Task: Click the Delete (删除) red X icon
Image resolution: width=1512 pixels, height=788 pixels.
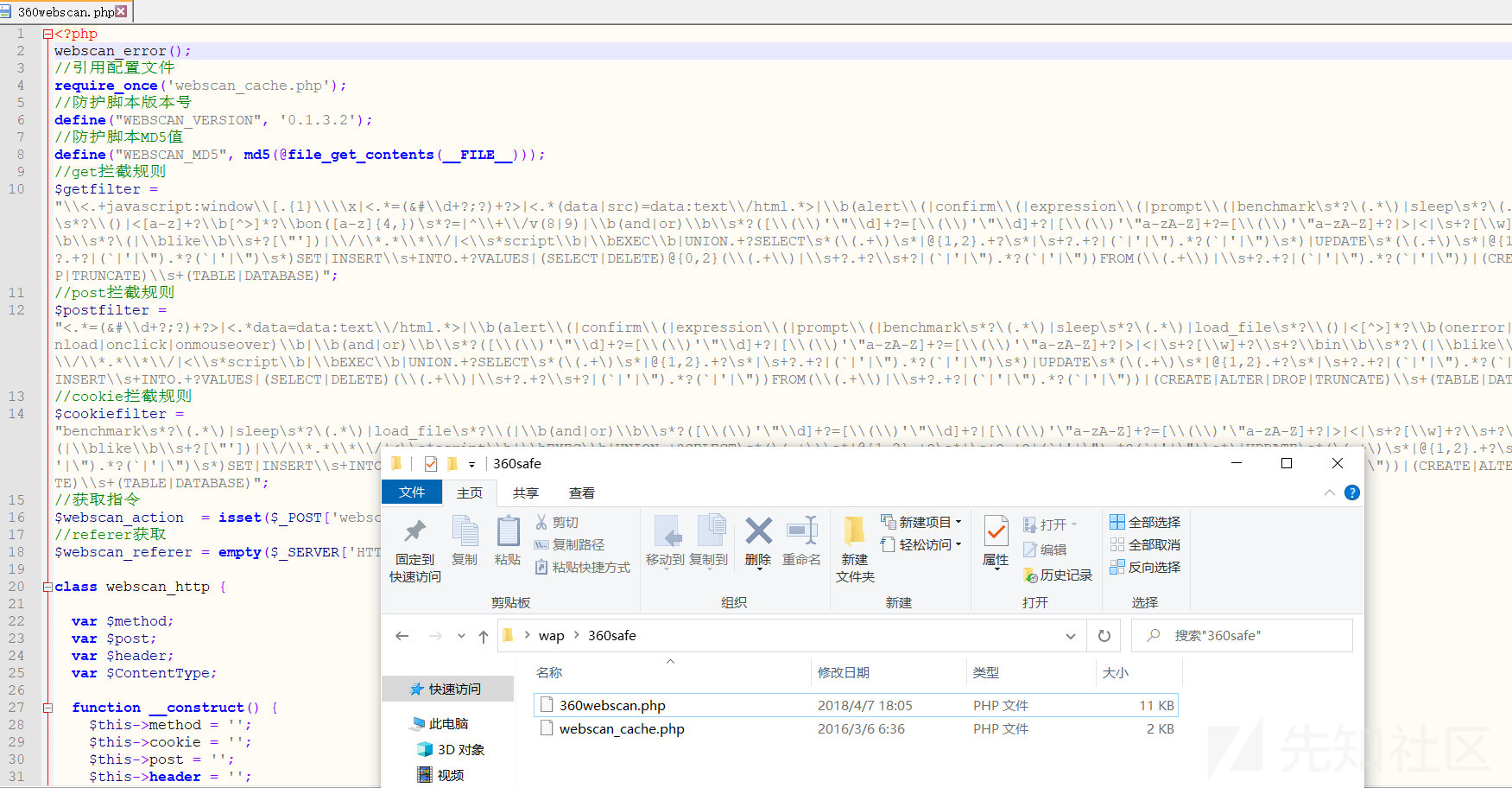Action: click(x=758, y=531)
